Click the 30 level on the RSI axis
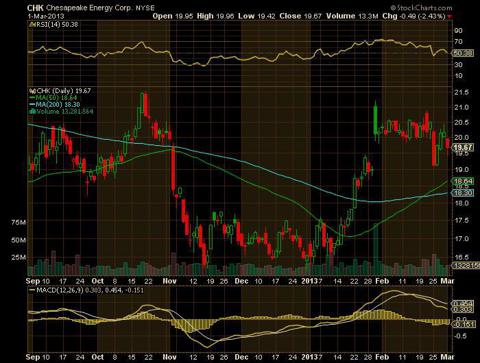480x363 pixels. tap(458, 64)
